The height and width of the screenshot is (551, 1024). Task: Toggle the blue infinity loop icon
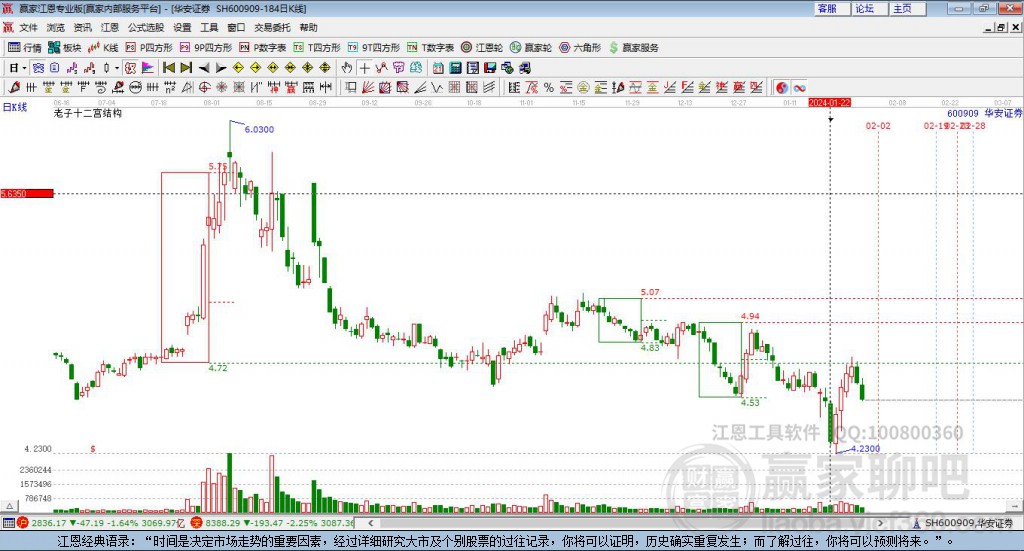(799, 87)
